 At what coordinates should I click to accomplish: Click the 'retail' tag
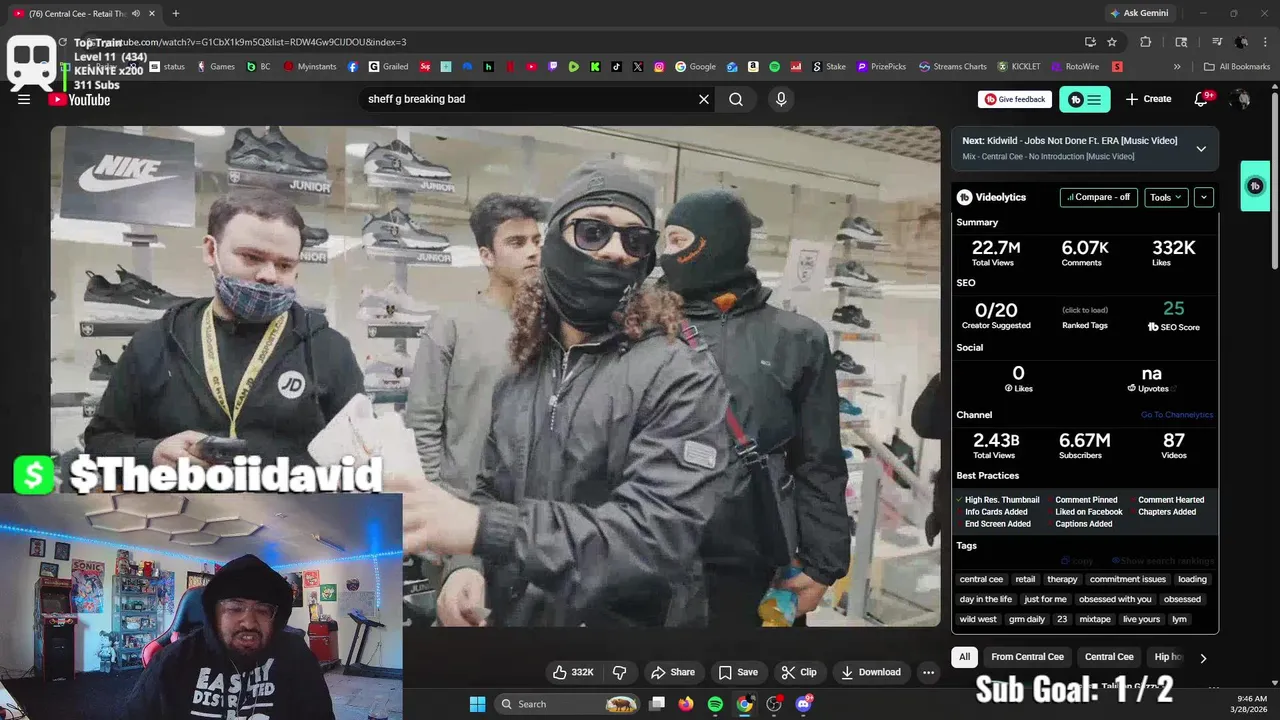point(1025,579)
